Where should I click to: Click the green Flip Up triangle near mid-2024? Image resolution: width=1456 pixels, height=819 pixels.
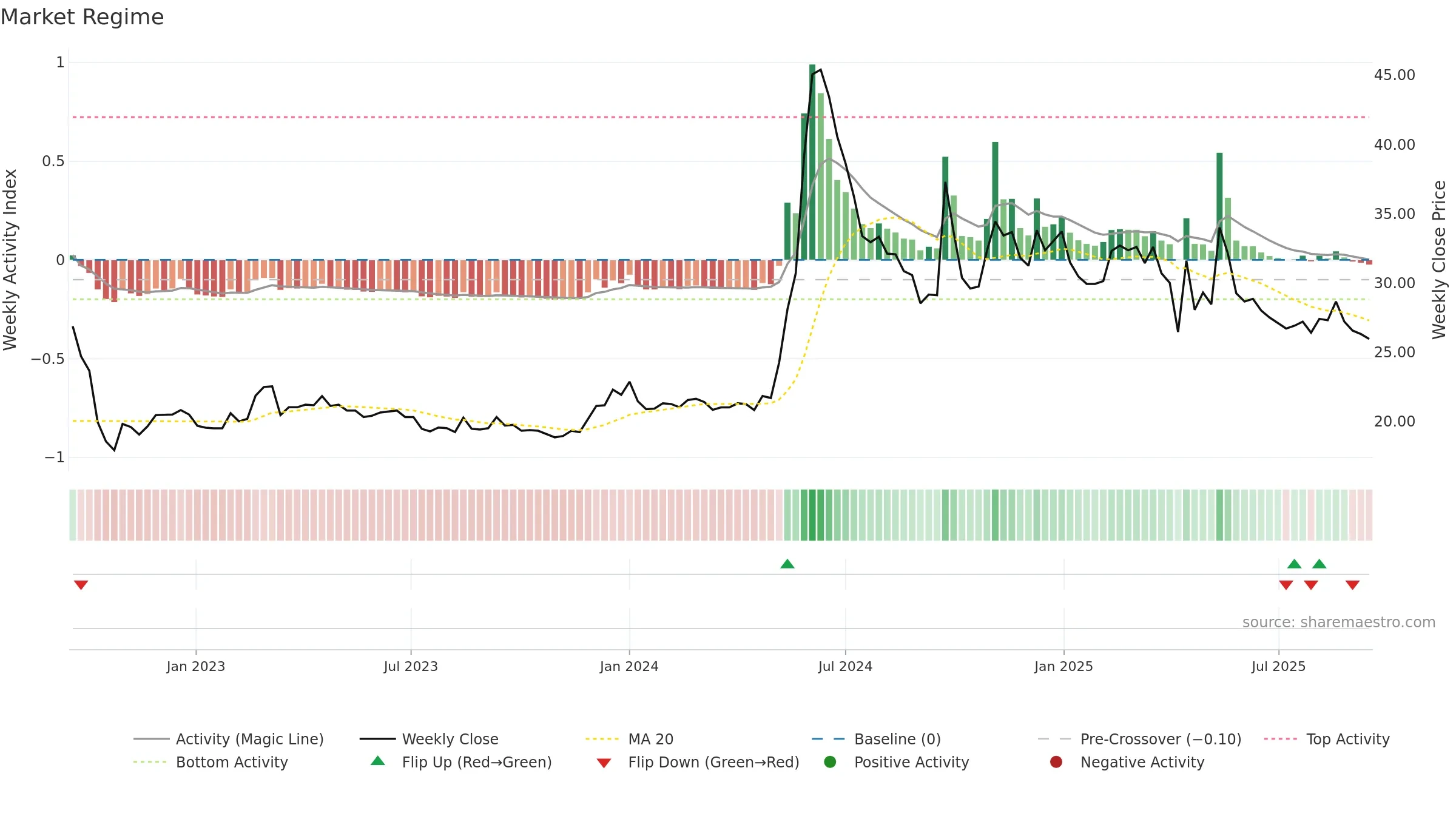[x=787, y=564]
